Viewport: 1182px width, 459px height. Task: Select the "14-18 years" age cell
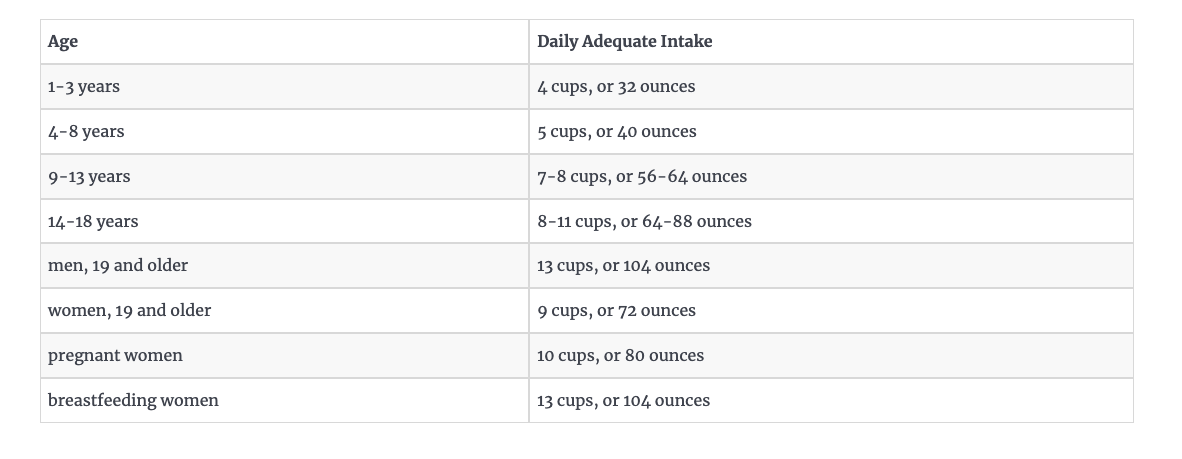tap(93, 221)
